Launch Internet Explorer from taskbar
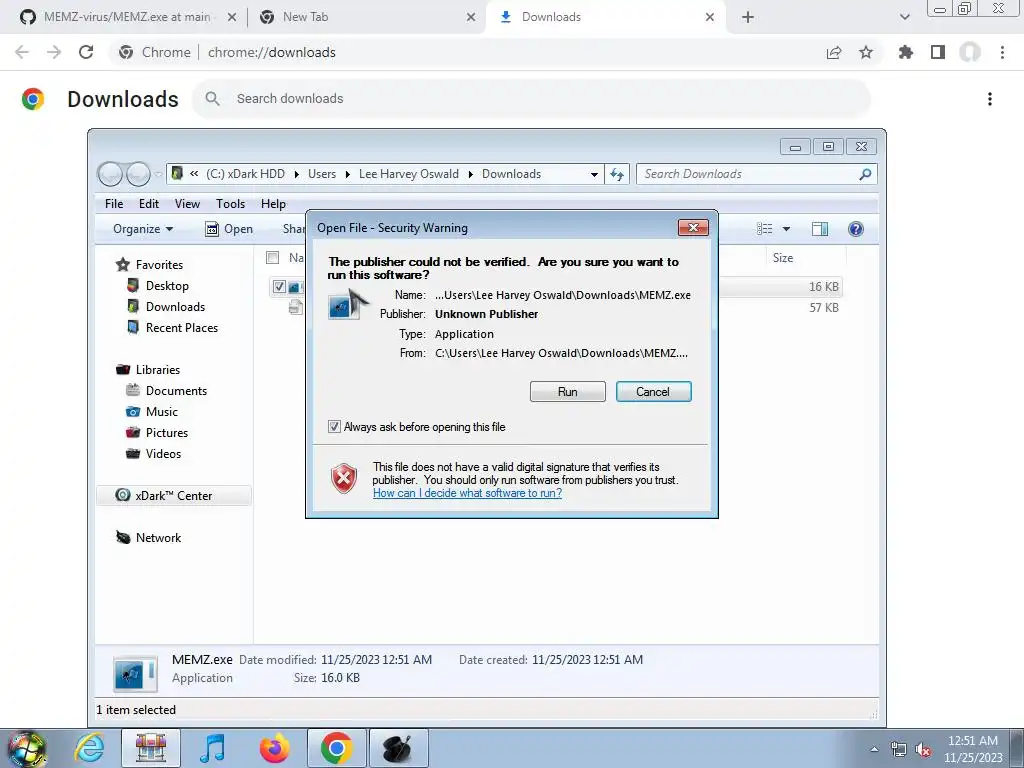Viewport: 1024px width, 768px height. coord(89,748)
